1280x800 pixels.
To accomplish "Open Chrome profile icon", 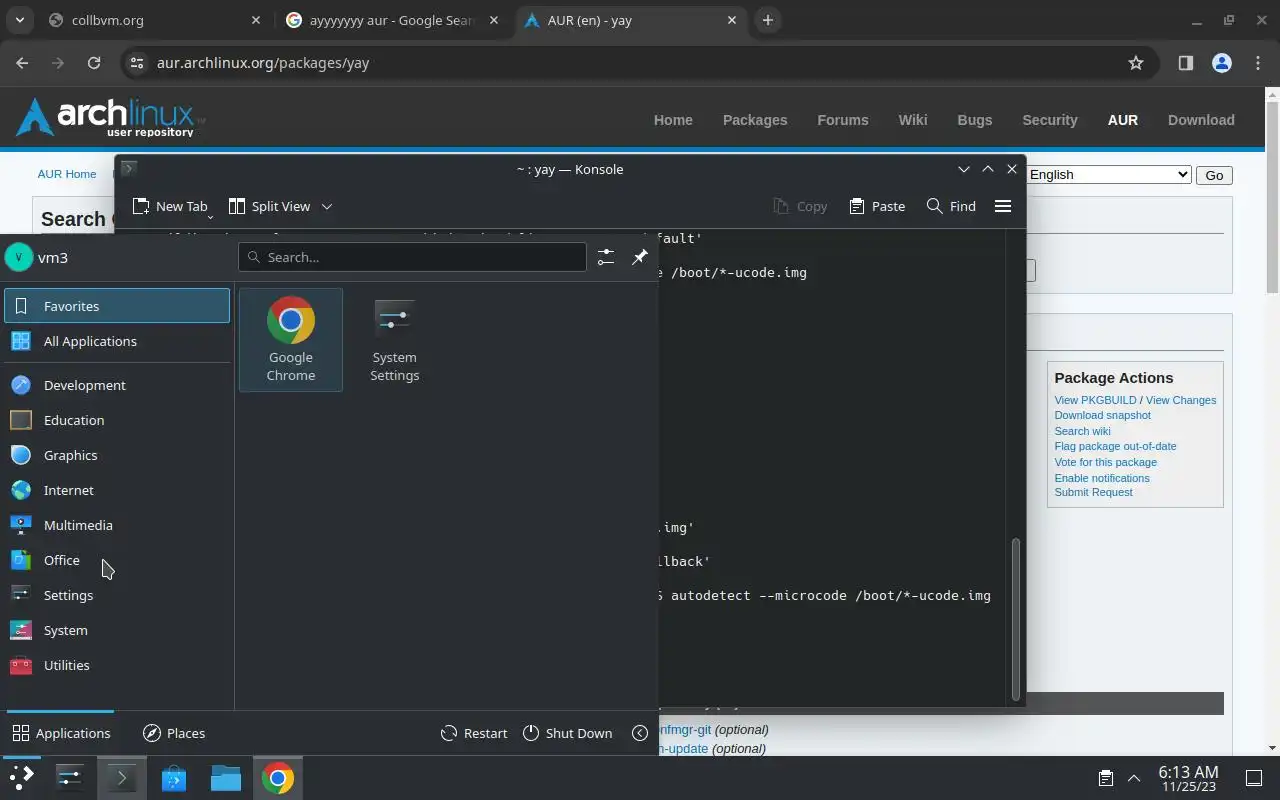I will [x=1222, y=63].
